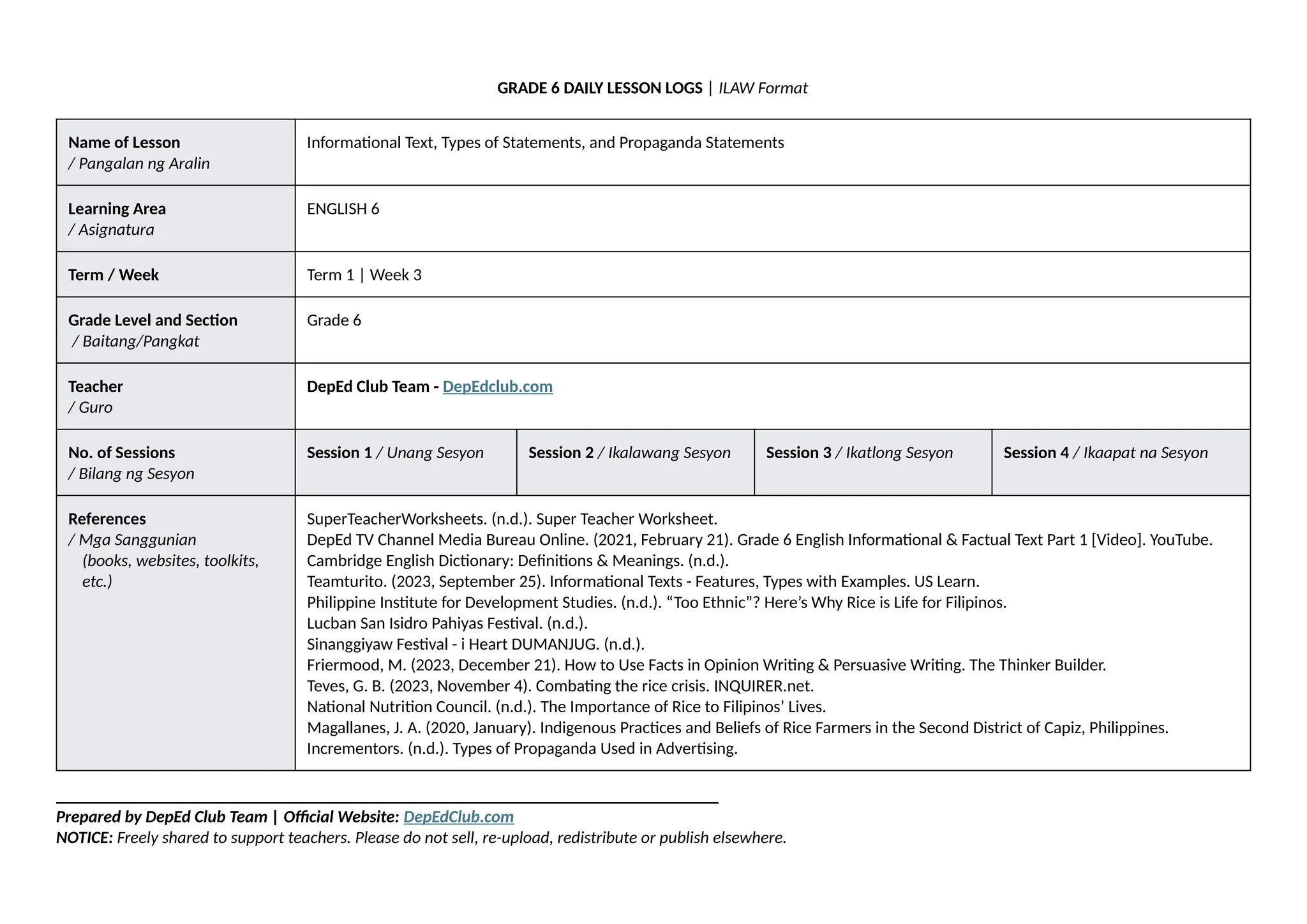Image resolution: width=1307 pixels, height=924 pixels.
Task: Click the Cambridge English Dictionary reference line
Action: click(518, 561)
